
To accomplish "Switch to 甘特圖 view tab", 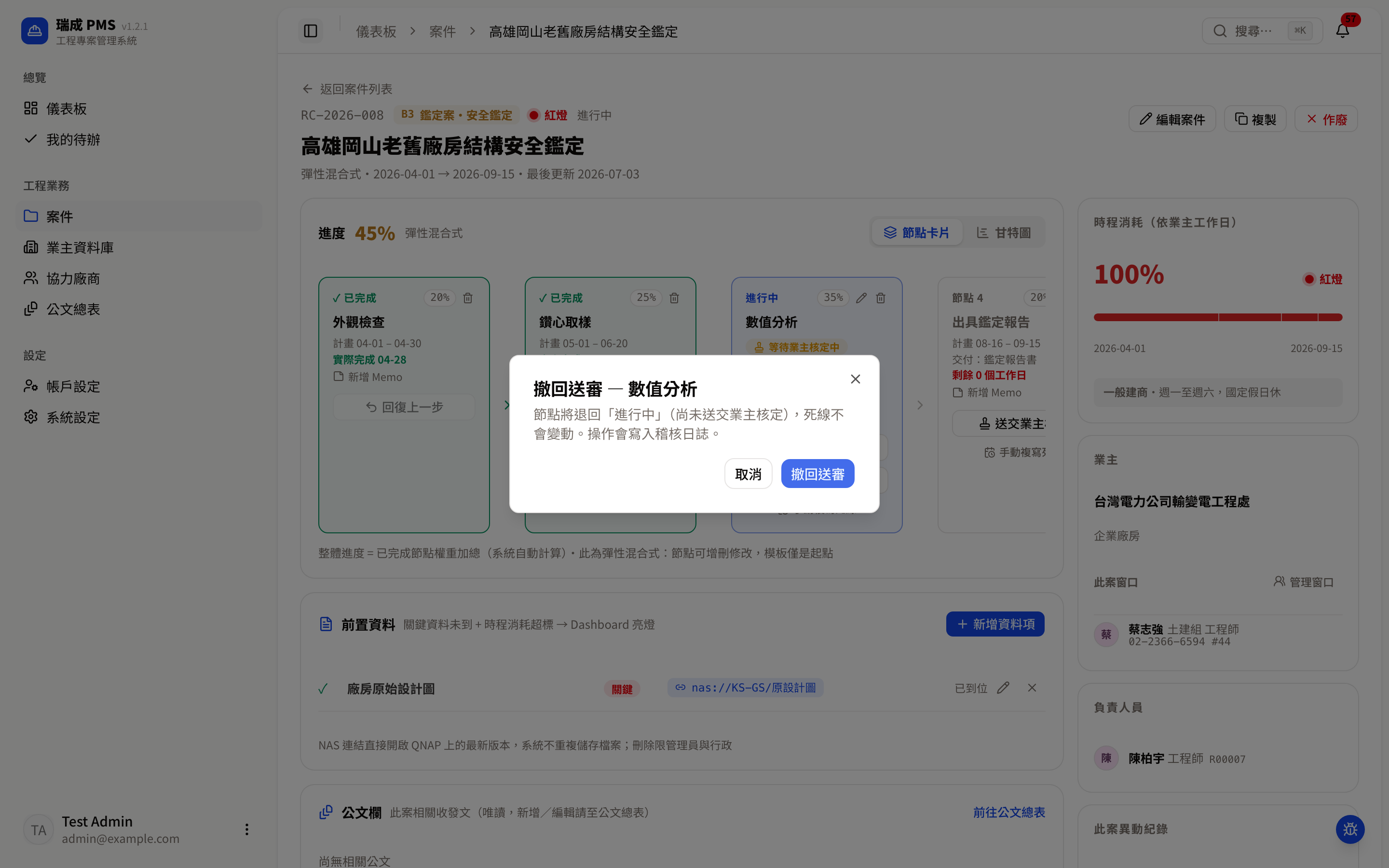I will 1004,232.
